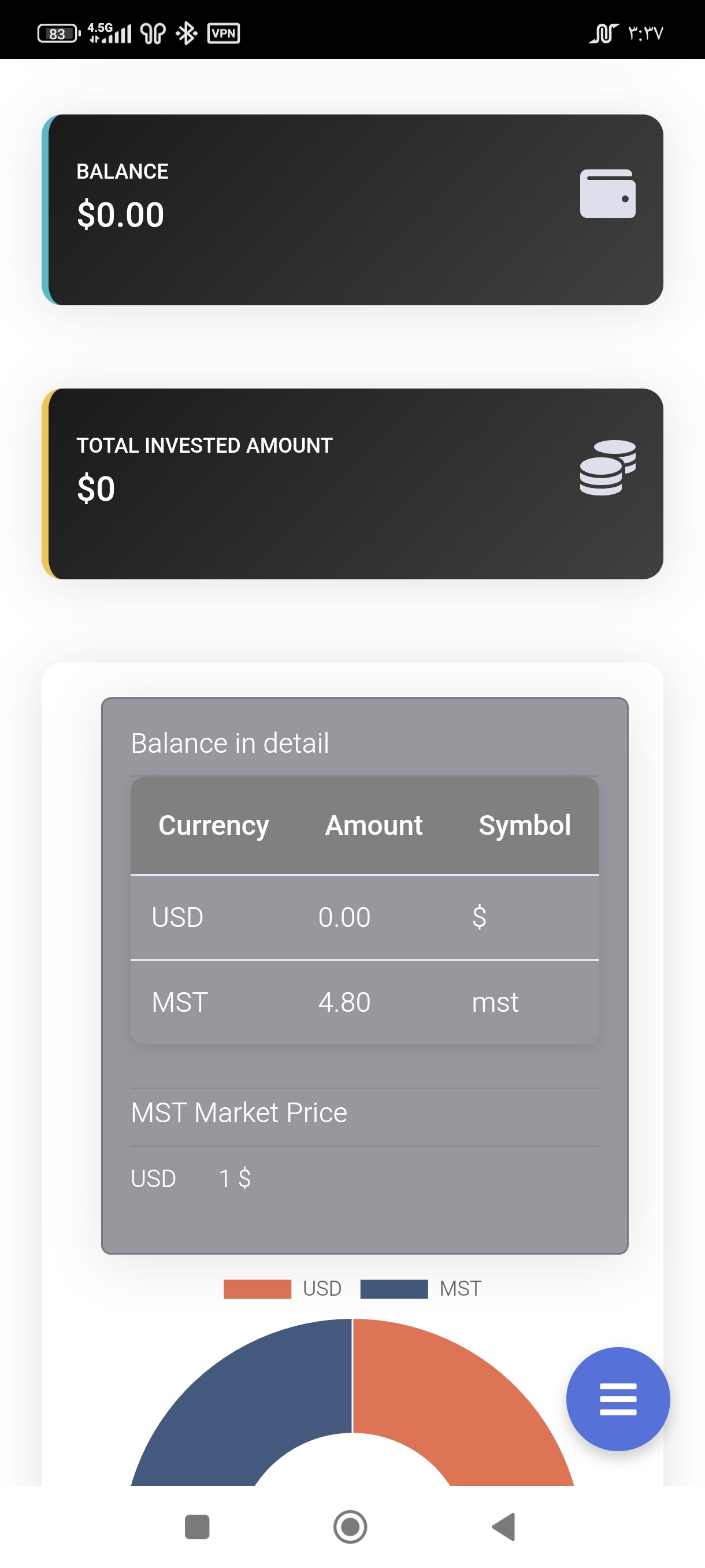The image size is (705, 1568).
Task: Tap the coins stack icon
Action: tap(607, 468)
